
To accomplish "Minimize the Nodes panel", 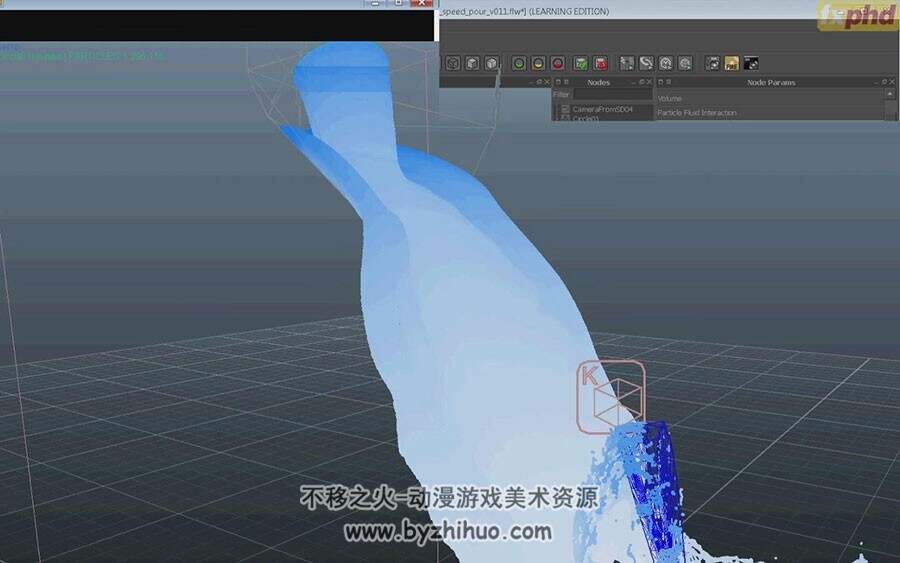I will (x=634, y=82).
